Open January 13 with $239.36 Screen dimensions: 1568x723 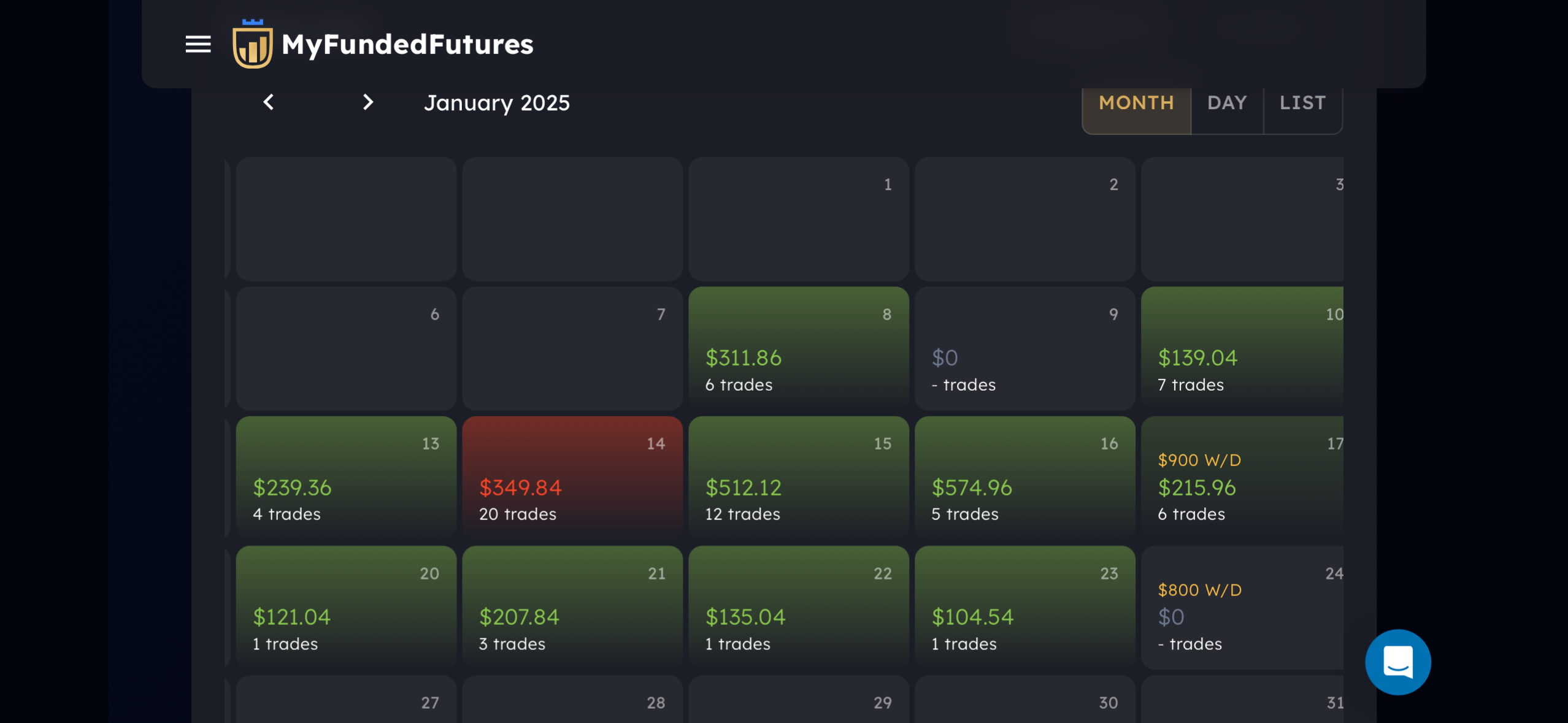click(x=346, y=478)
